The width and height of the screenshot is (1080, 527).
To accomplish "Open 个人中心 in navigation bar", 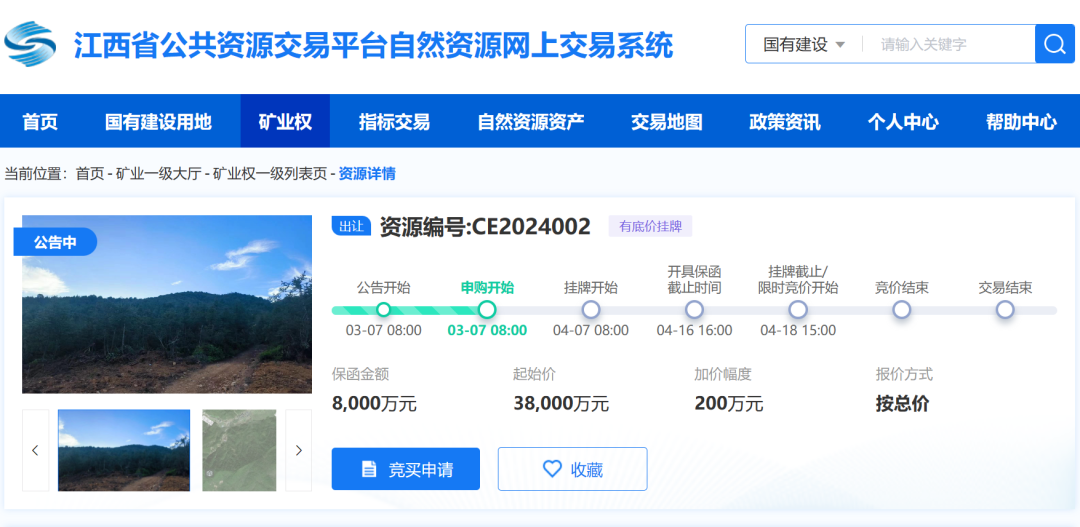I will click(x=902, y=122).
